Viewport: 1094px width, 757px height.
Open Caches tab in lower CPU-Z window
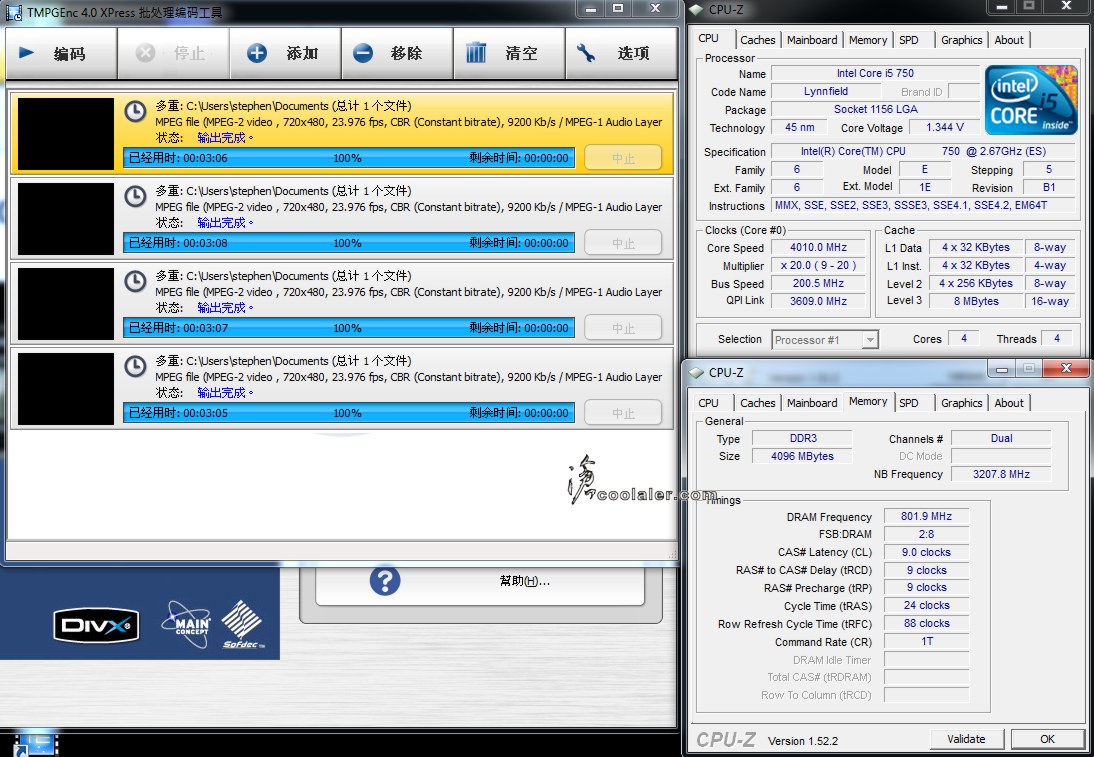[x=758, y=403]
